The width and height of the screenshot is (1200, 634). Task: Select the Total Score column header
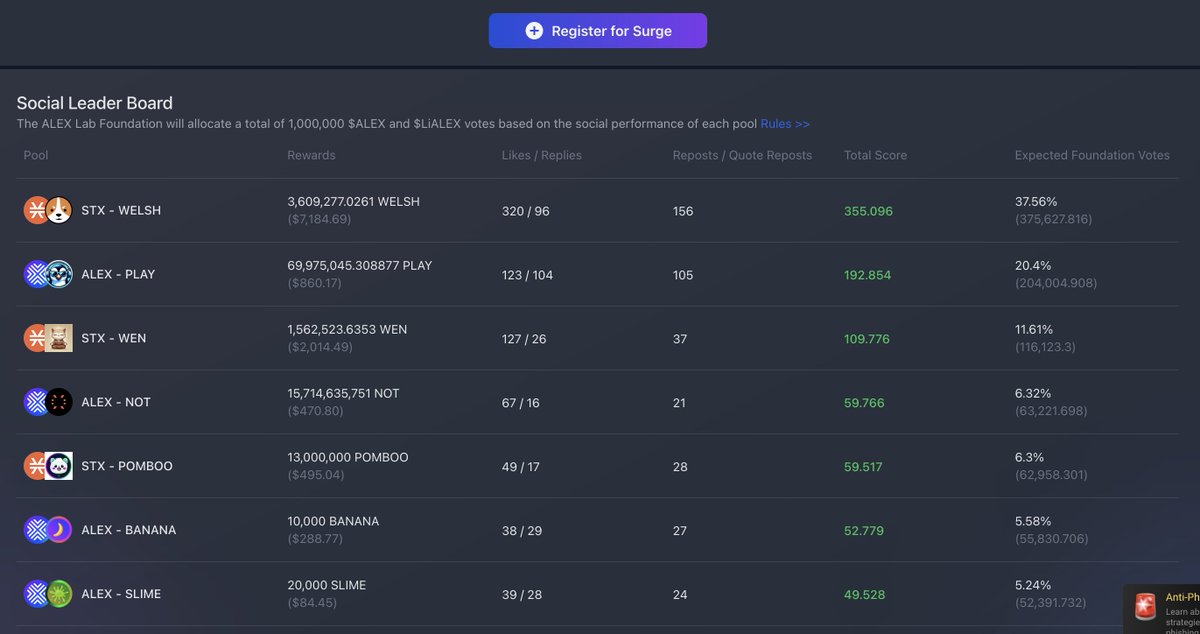click(x=875, y=155)
